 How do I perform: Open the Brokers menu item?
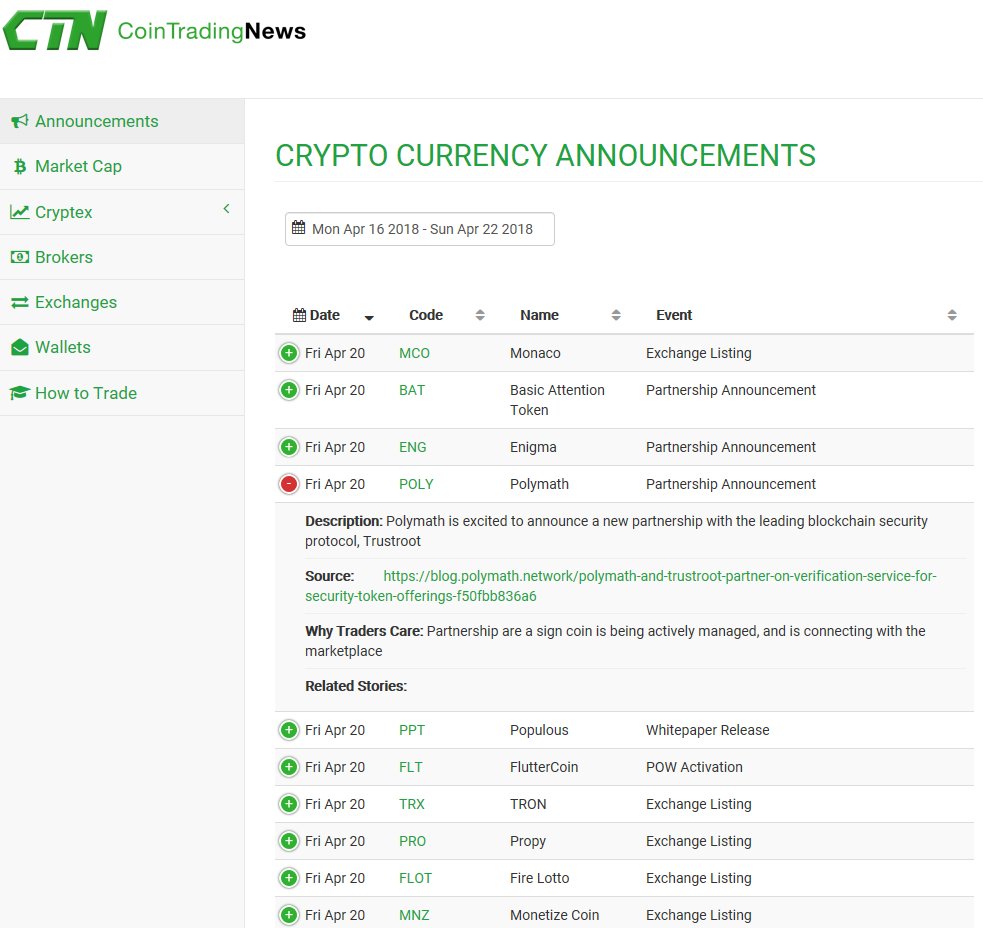[x=122, y=257]
